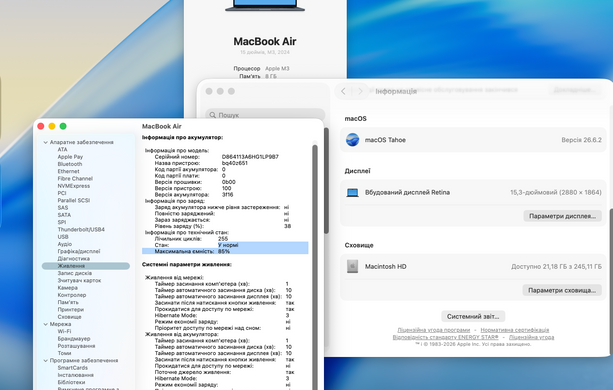Select NVMExpress in the sidebar
This screenshot has height=390, width=613.
tap(73, 186)
